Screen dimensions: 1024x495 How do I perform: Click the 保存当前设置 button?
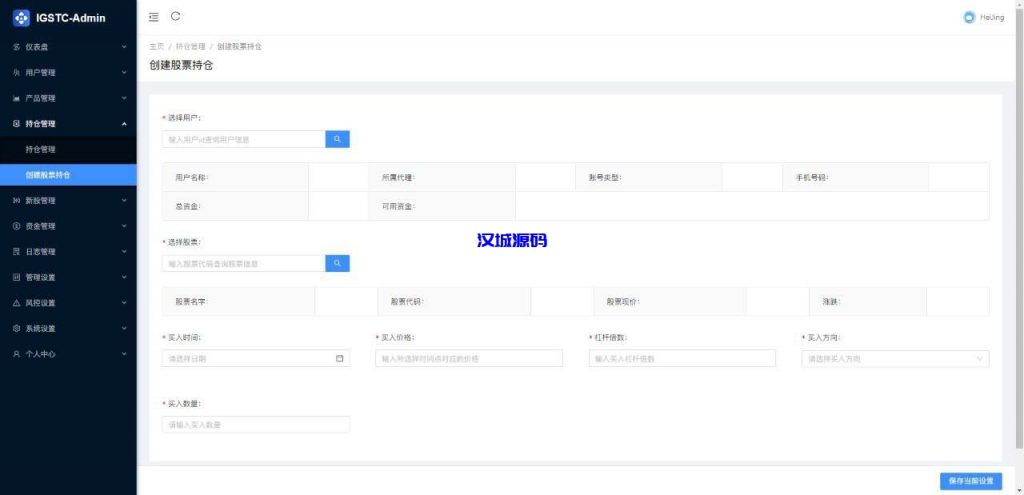[971, 481]
